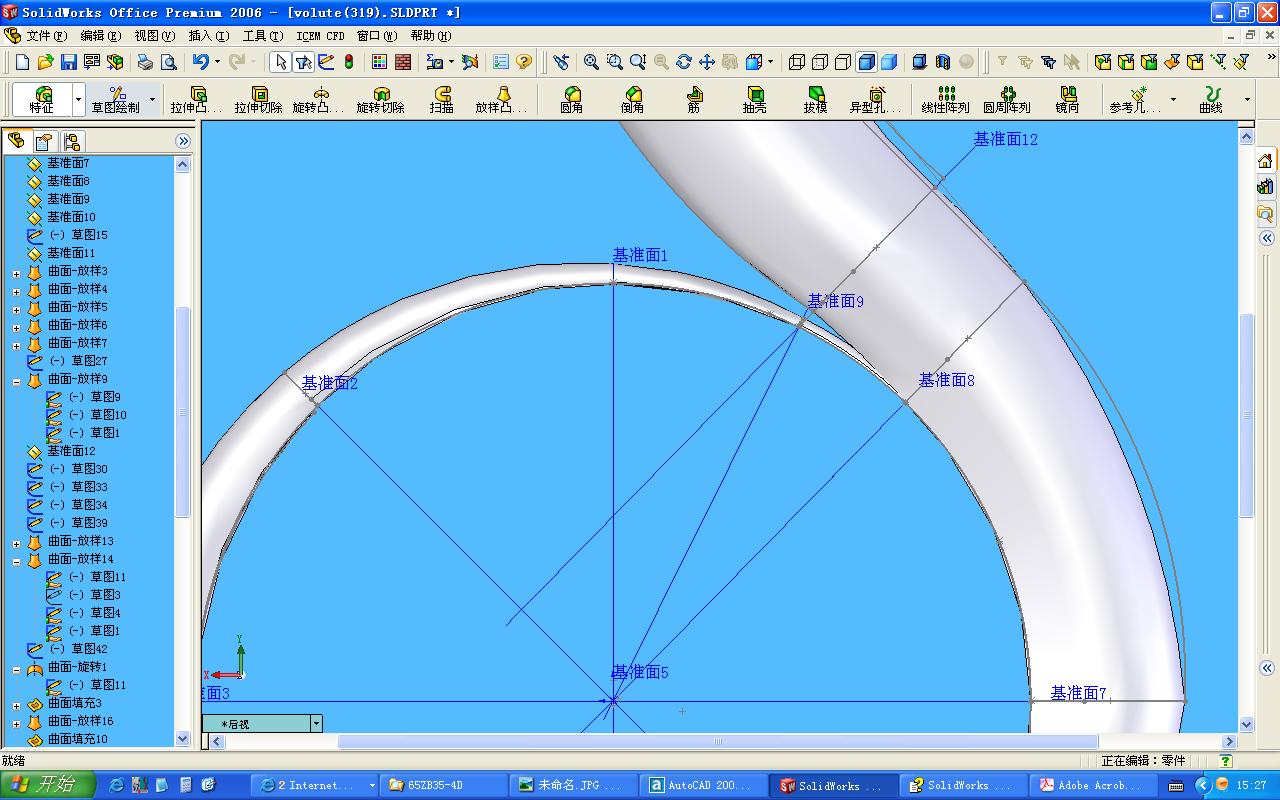Click the Extruded Boss (拉伸凸) tool
The height and width of the screenshot is (800, 1280).
click(x=198, y=100)
